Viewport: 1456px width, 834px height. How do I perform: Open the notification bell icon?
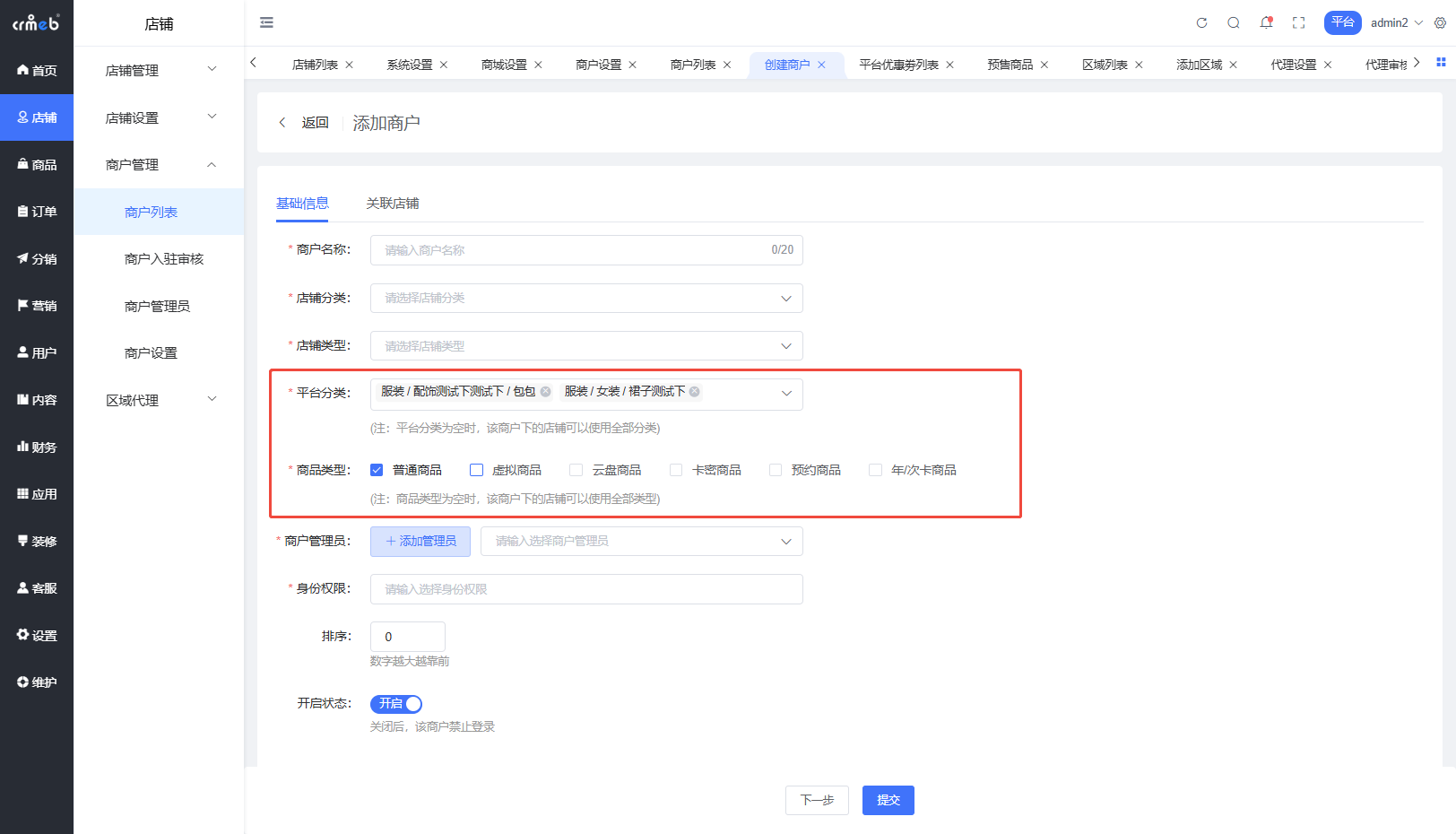[x=1266, y=23]
